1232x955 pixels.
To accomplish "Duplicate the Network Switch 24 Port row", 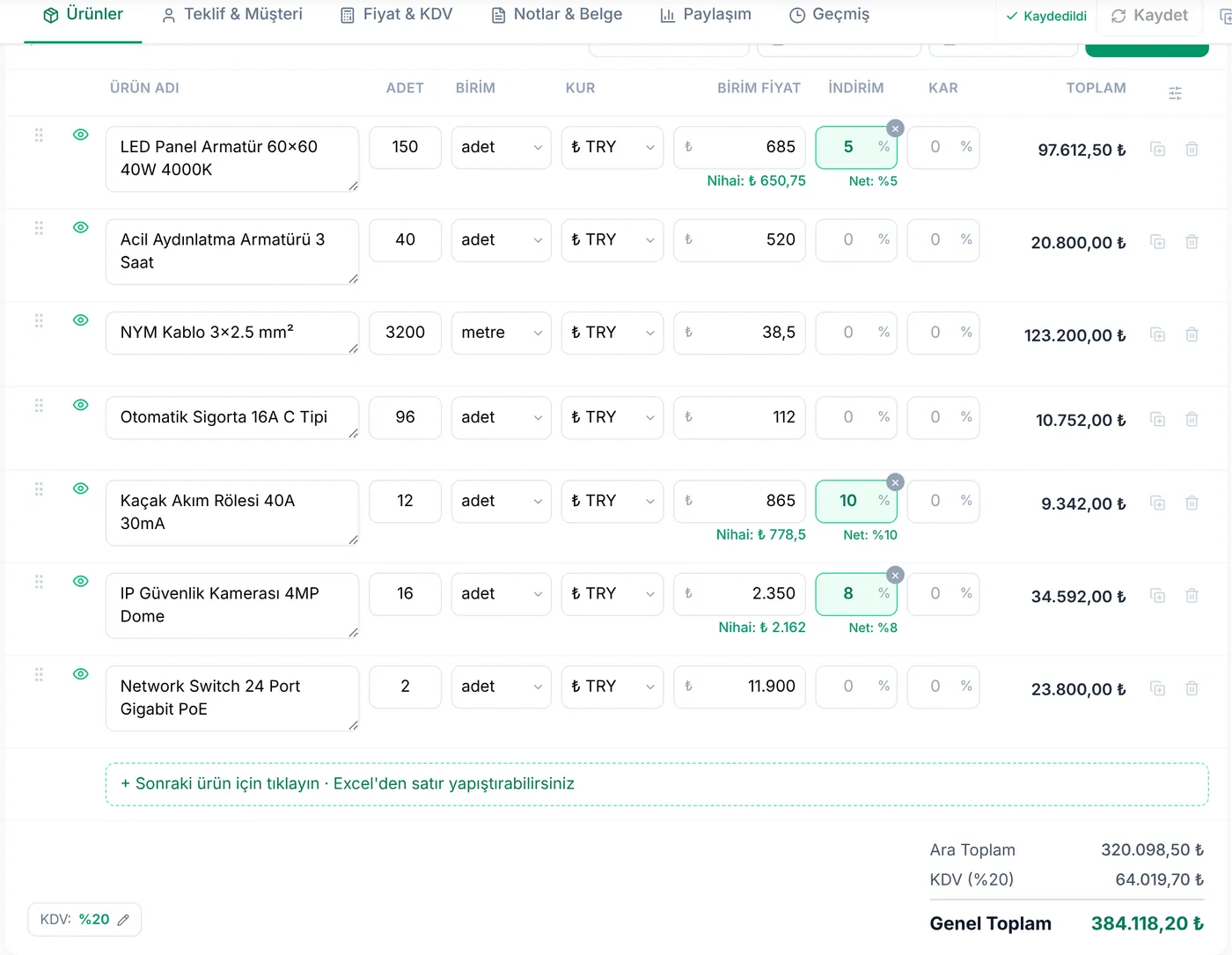I will click(x=1158, y=688).
